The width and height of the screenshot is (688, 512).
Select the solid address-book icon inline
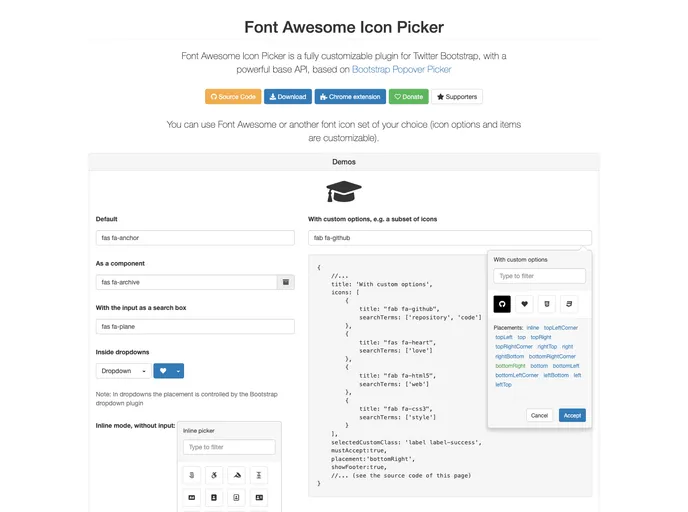click(214, 497)
